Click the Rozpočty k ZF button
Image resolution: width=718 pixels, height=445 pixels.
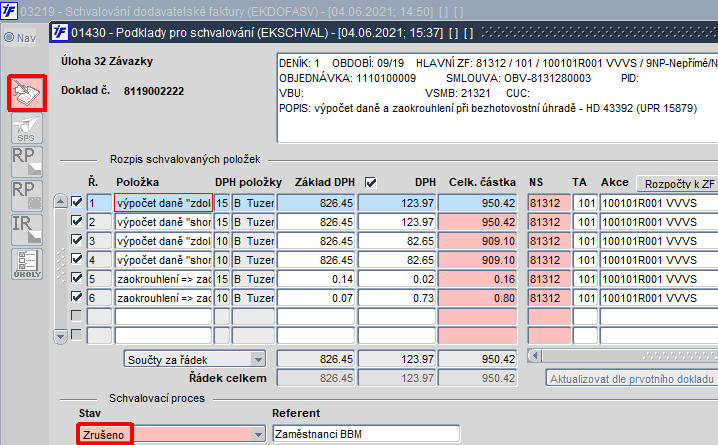(x=679, y=184)
